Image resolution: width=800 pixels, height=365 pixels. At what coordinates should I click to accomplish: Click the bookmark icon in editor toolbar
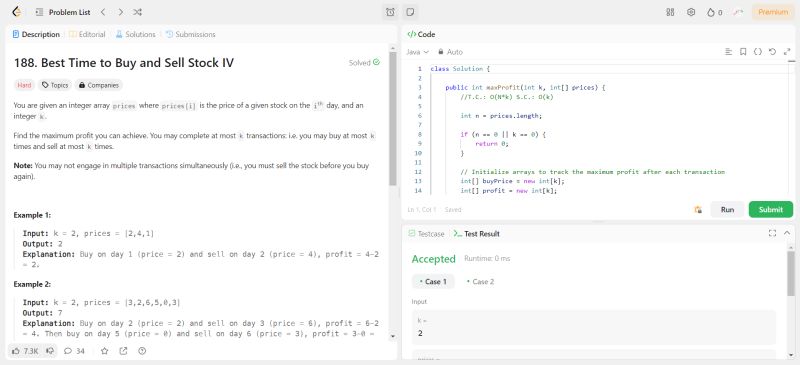(x=743, y=52)
